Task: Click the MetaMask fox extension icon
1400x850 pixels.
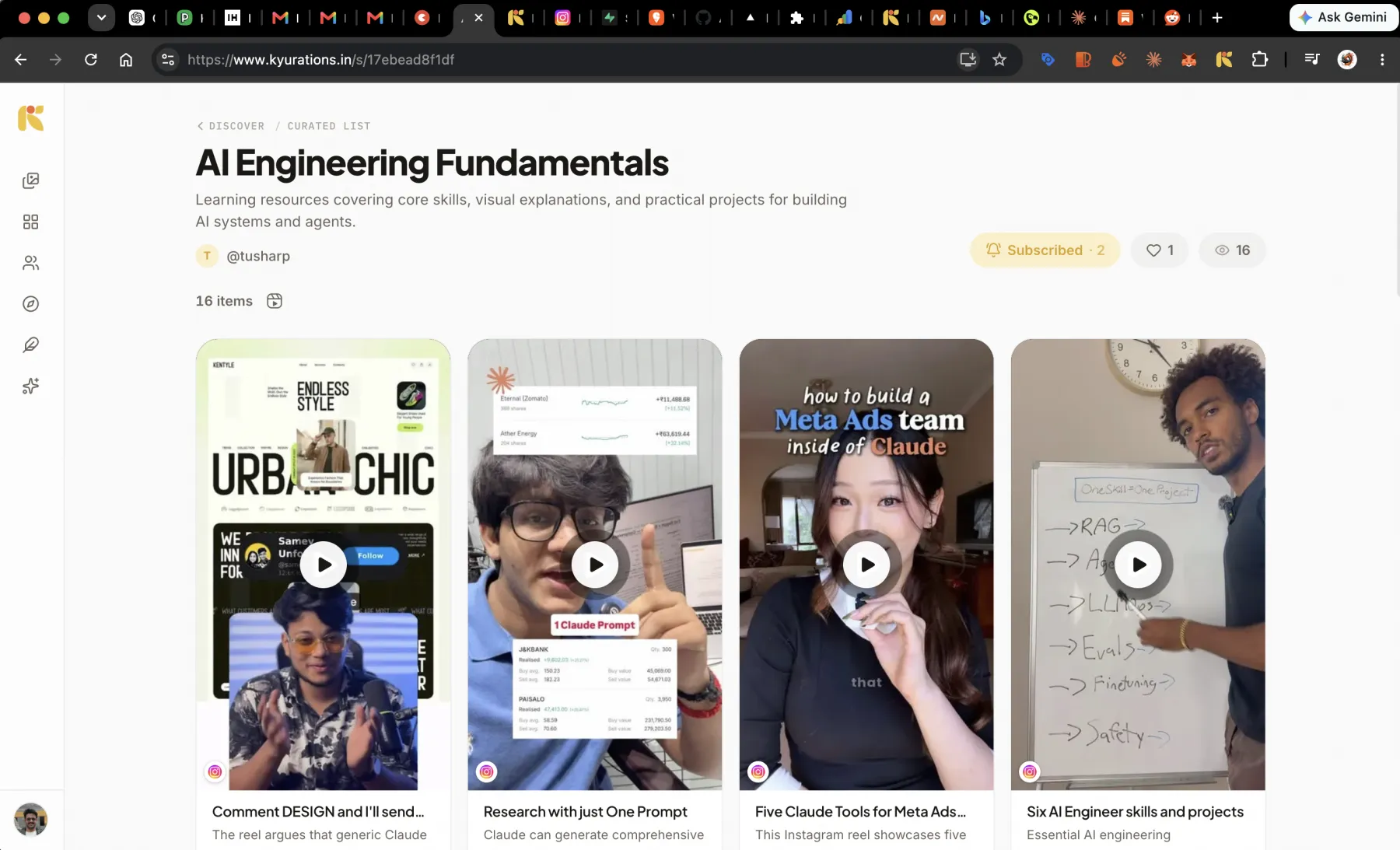Action: click(1188, 60)
